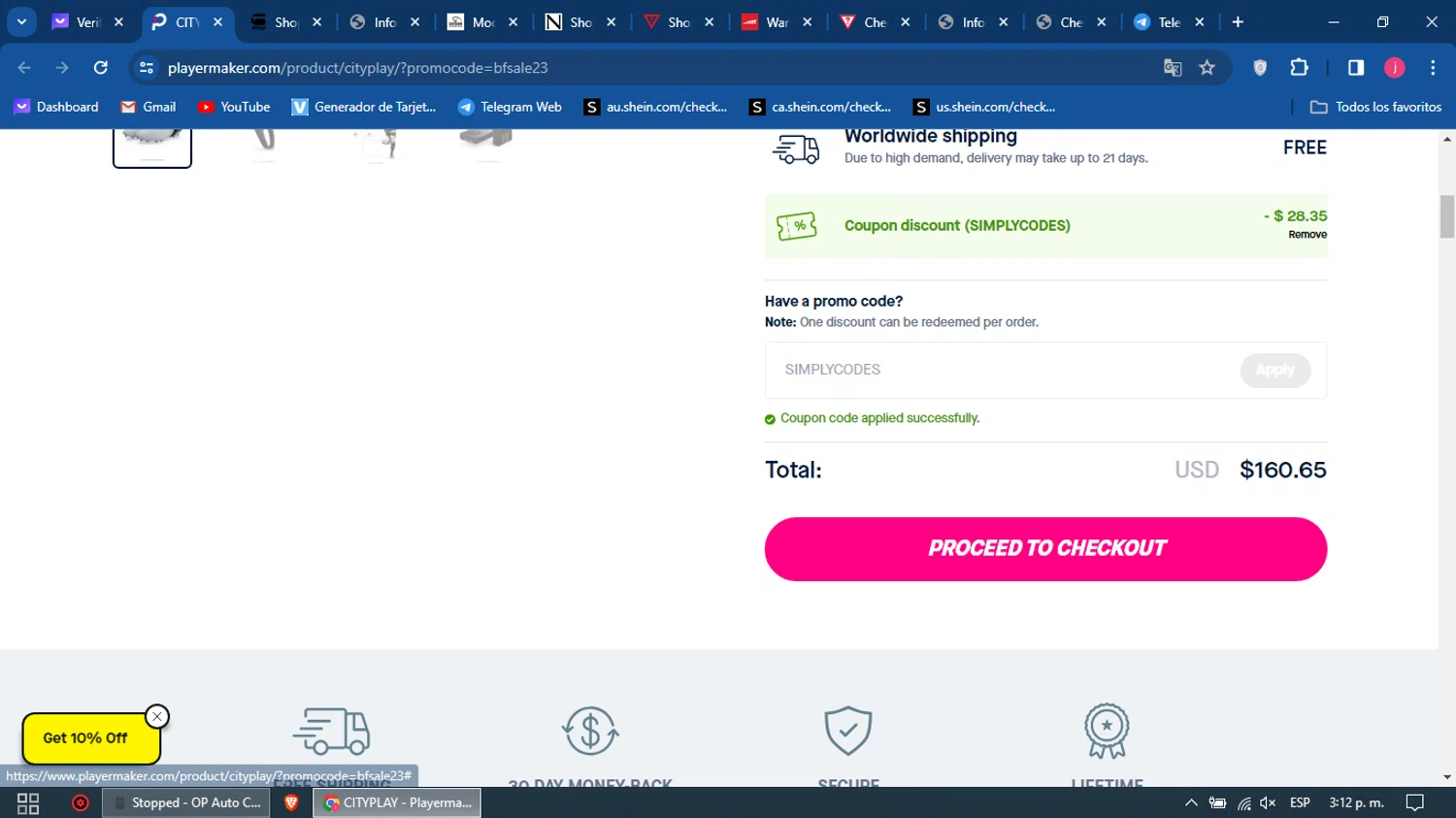Open the Windows Task View button
This screenshot has height=818, width=1456.
point(28,802)
